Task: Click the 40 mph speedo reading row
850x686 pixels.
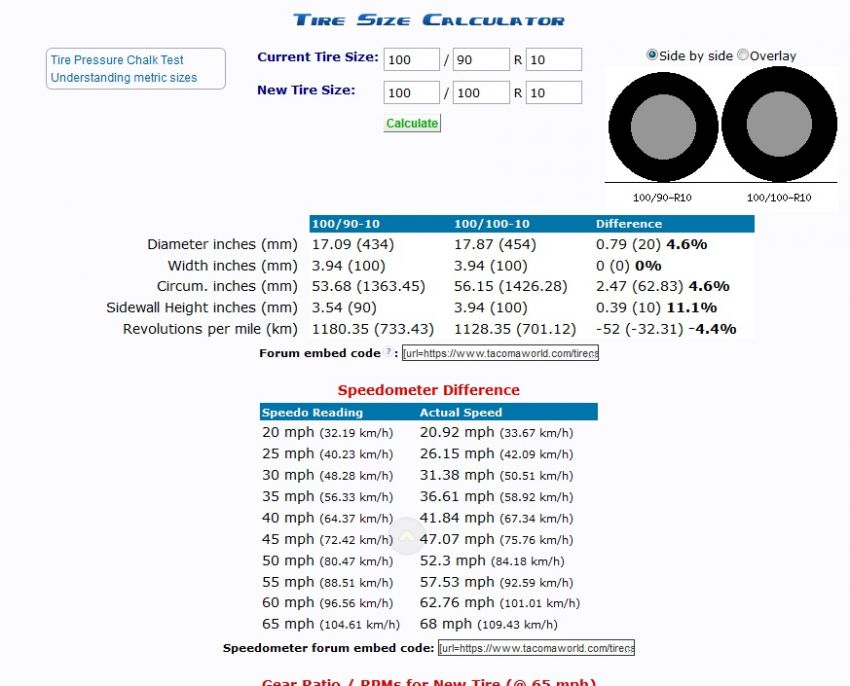Action: [327, 518]
